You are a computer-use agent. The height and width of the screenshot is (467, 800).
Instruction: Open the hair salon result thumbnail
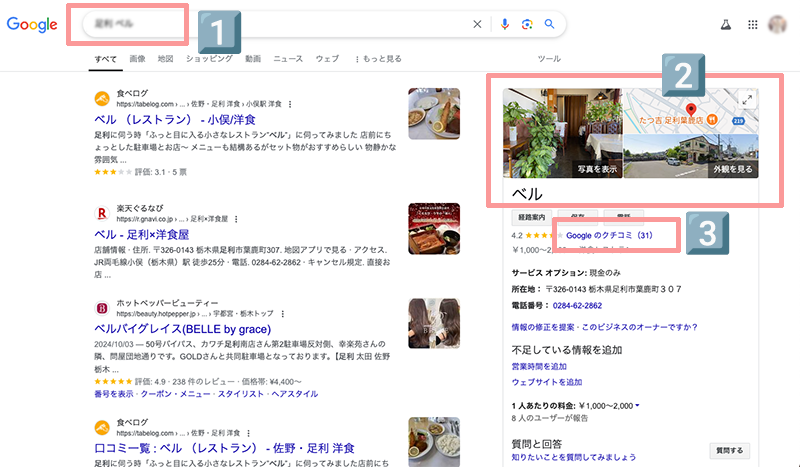pos(434,324)
